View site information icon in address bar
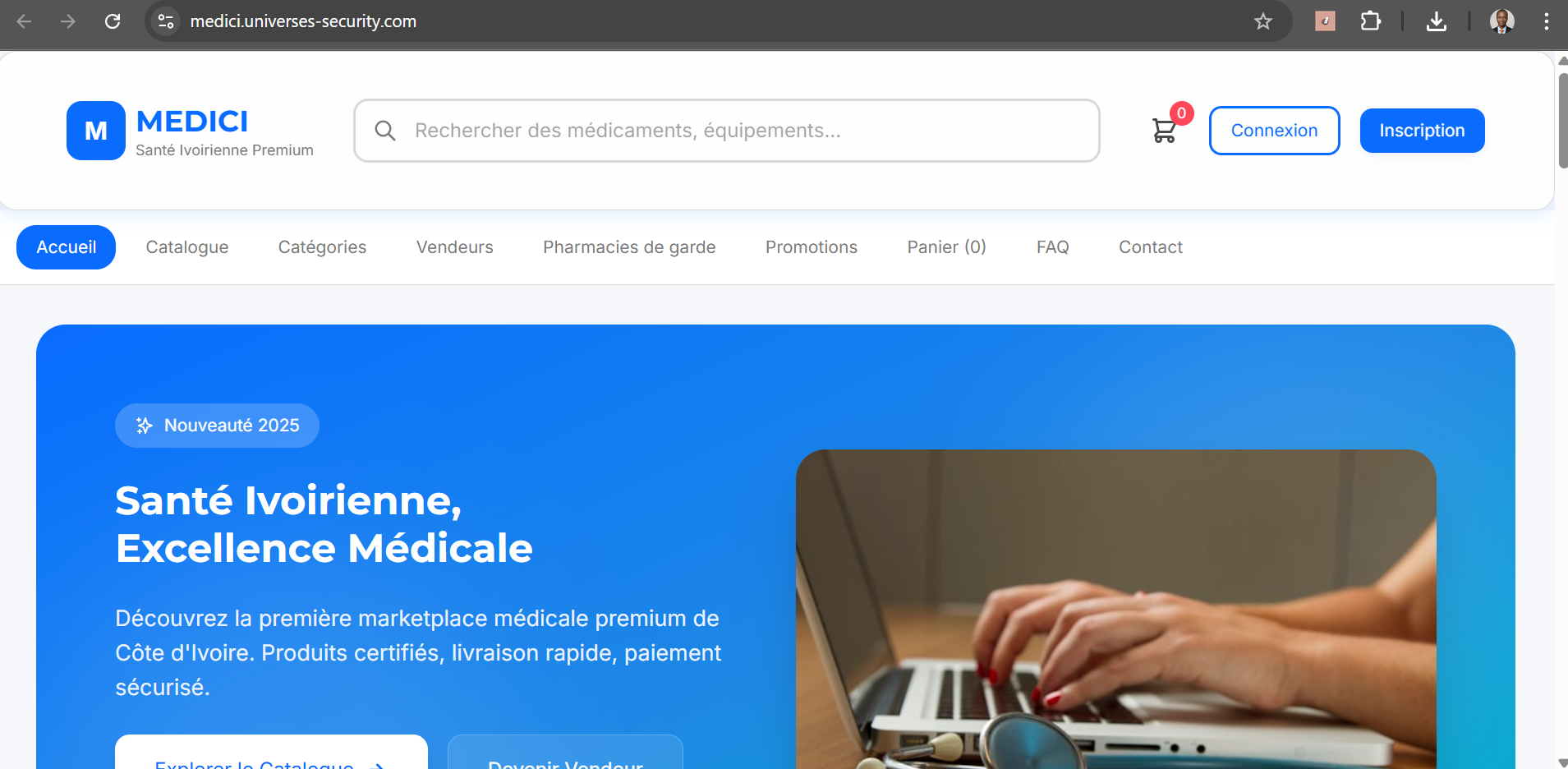1568x769 pixels. pyautogui.click(x=166, y=21)
